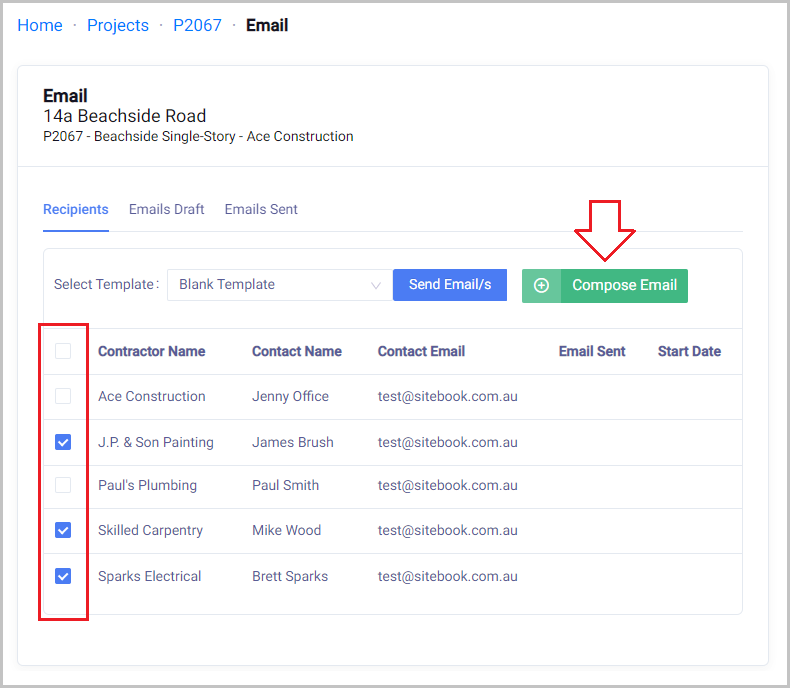
Task: Select the Paul's Plumbing checkbox
Action: point(63,485)
